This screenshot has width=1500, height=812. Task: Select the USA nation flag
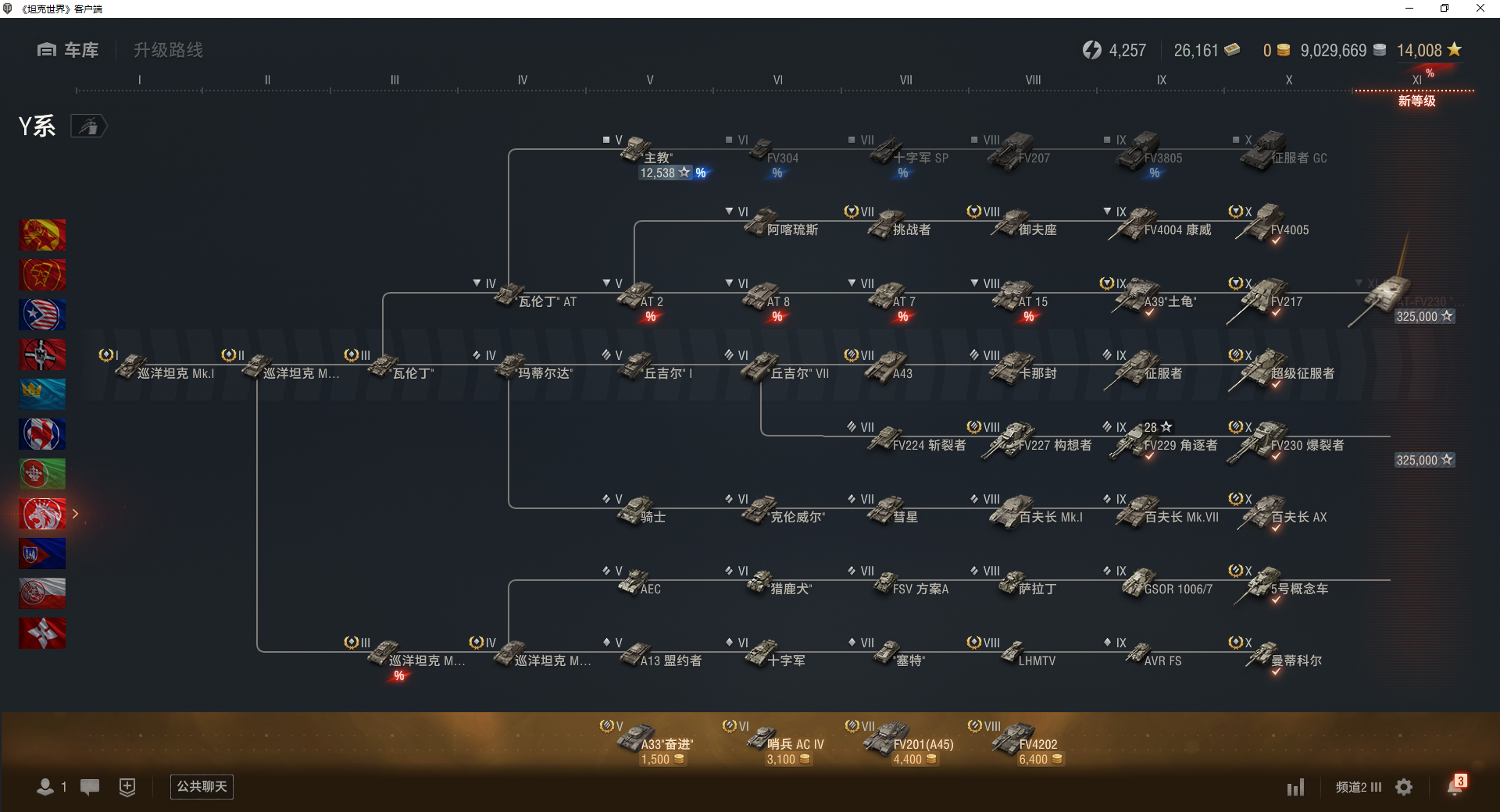tap(42, 315)
